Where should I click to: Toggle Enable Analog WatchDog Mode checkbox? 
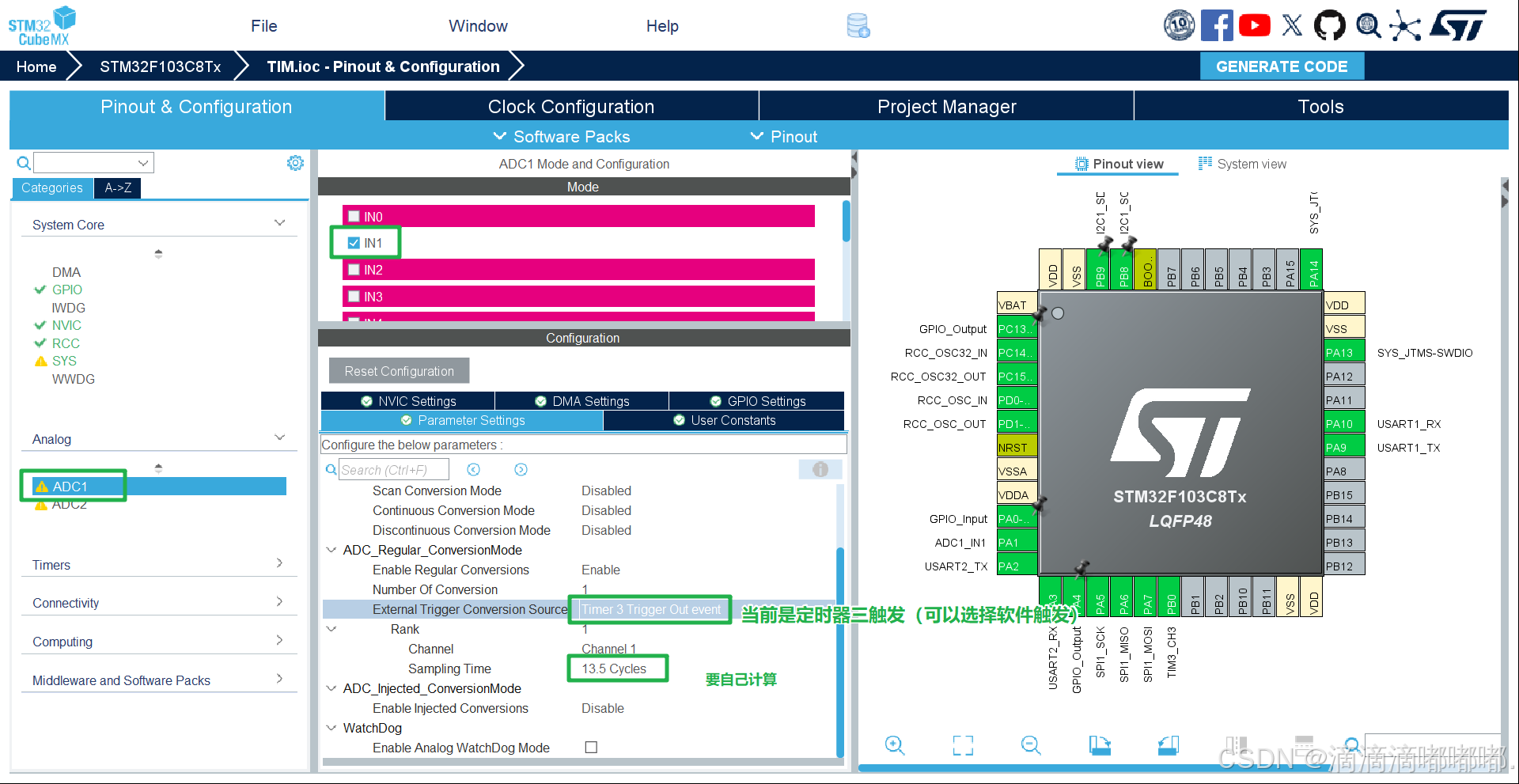click(591, 747)
